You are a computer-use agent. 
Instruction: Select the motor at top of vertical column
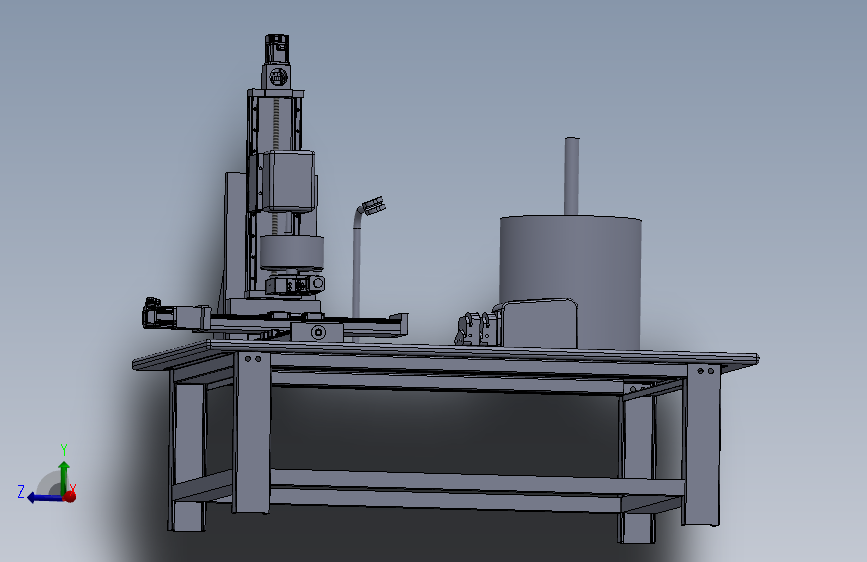[x=277, y=49]
